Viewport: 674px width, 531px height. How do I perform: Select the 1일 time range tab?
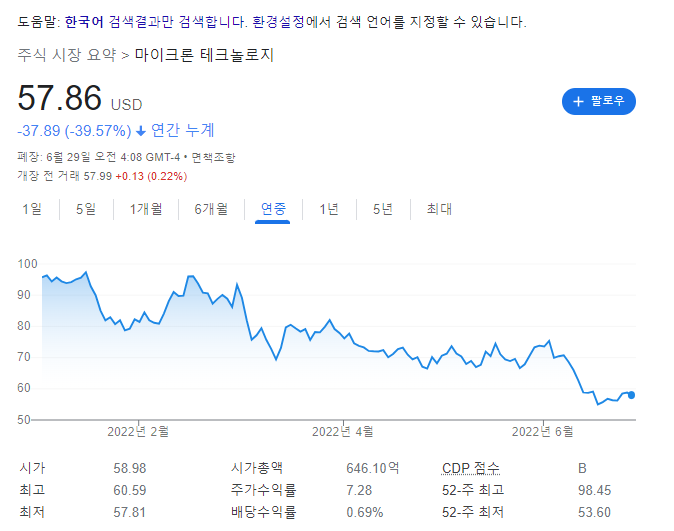click(32, 209)
